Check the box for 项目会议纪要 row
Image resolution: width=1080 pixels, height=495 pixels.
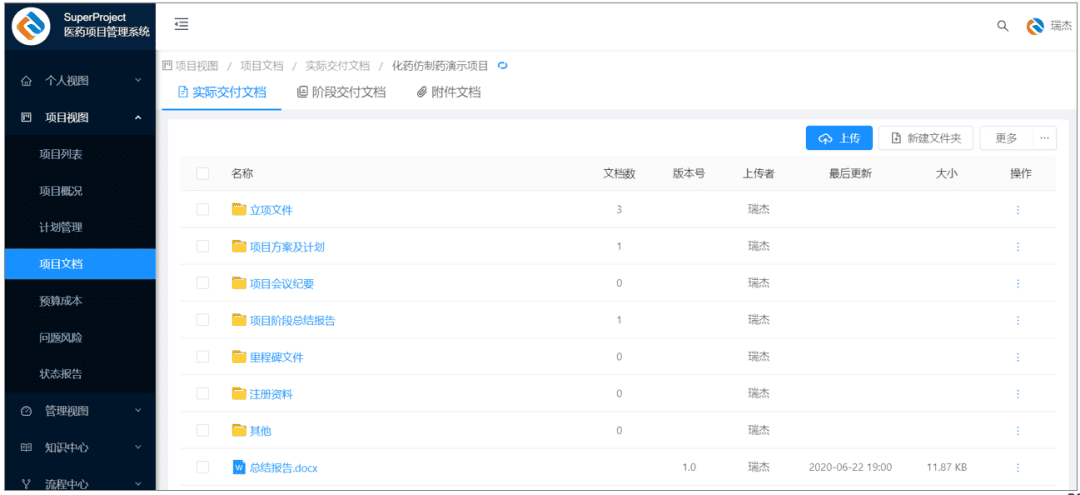[x=202, y=283]
